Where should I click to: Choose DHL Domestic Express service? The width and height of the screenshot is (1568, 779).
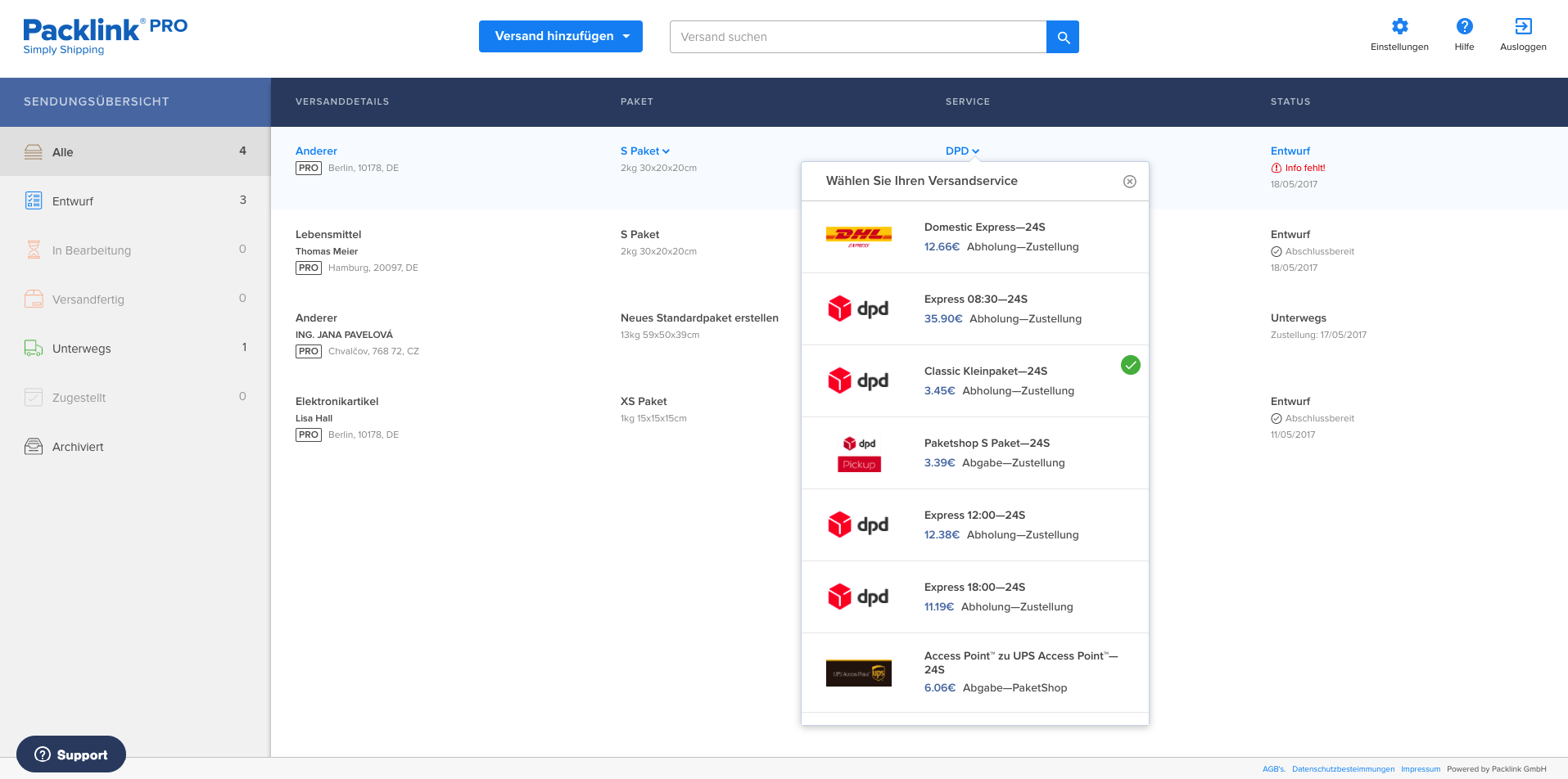975,236
